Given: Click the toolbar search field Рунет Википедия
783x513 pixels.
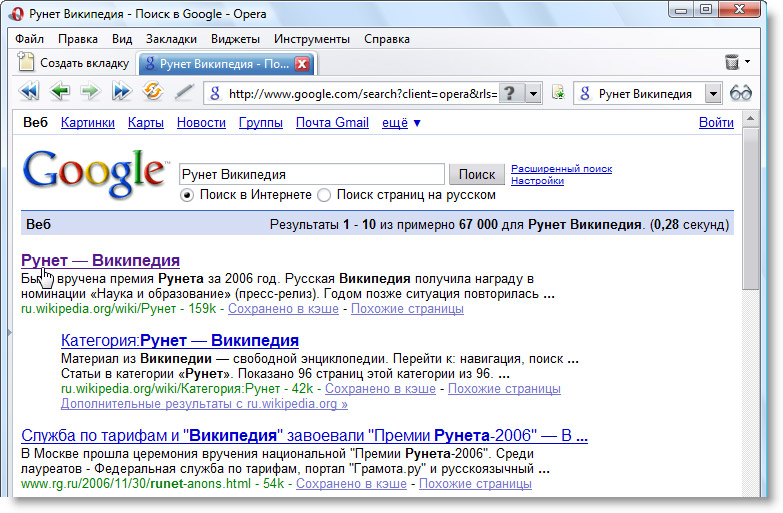Looking at the screenshot, I should (650, 93).
